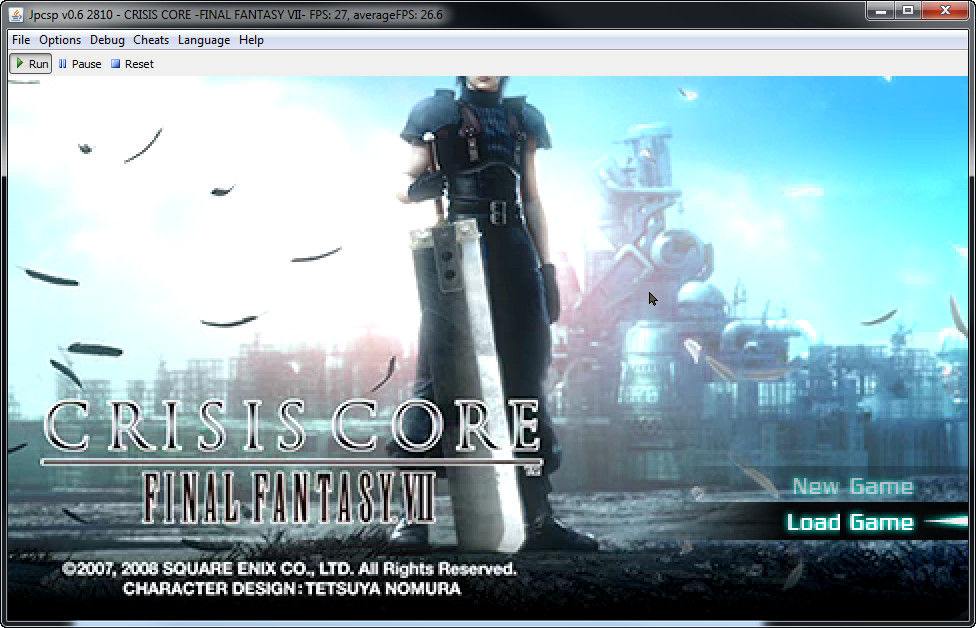
Task: Click the Square Enix copyright text
Action: pyautogui.click(x=289, y=568)
